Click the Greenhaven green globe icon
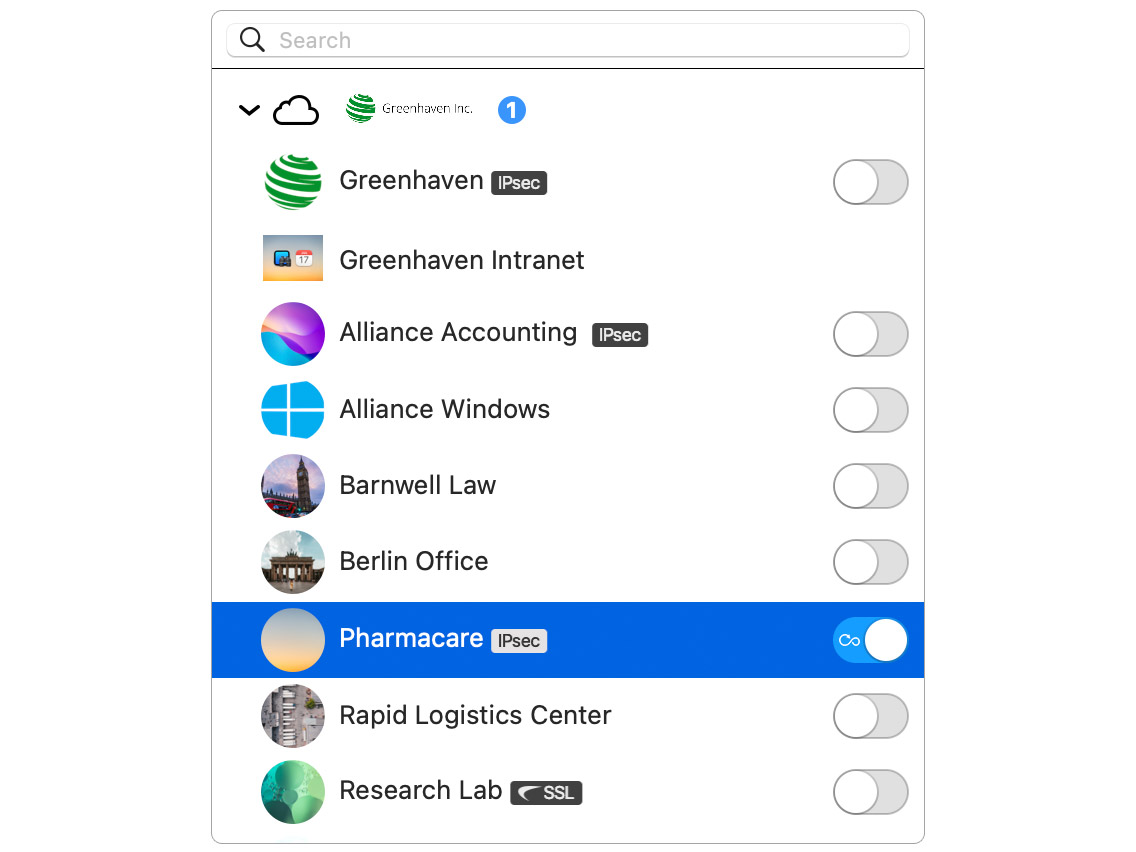Image resolution: width=1136 pixels, height=852 pixels. [293, 182]
